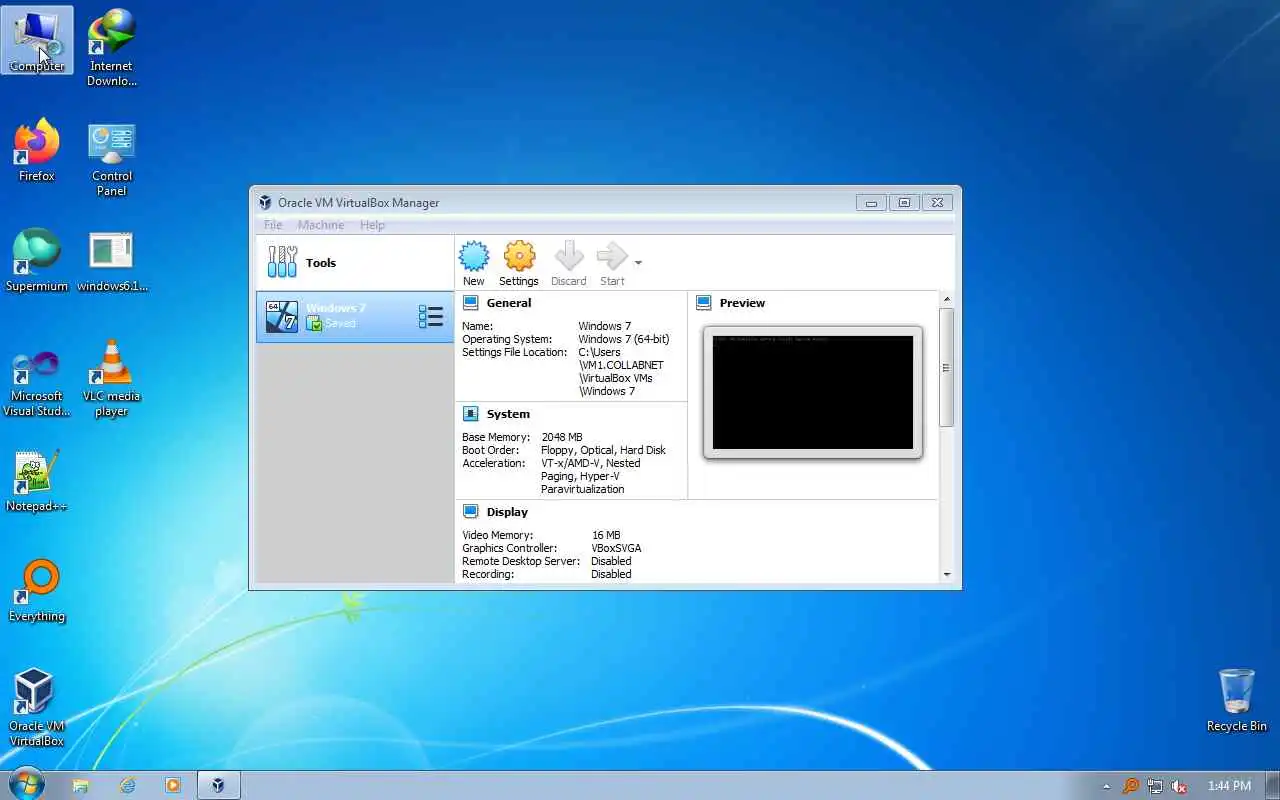The height and width of the screenshot is (800, 1280).
Task: Click the Boot Order value text
Action: (603, 450)
